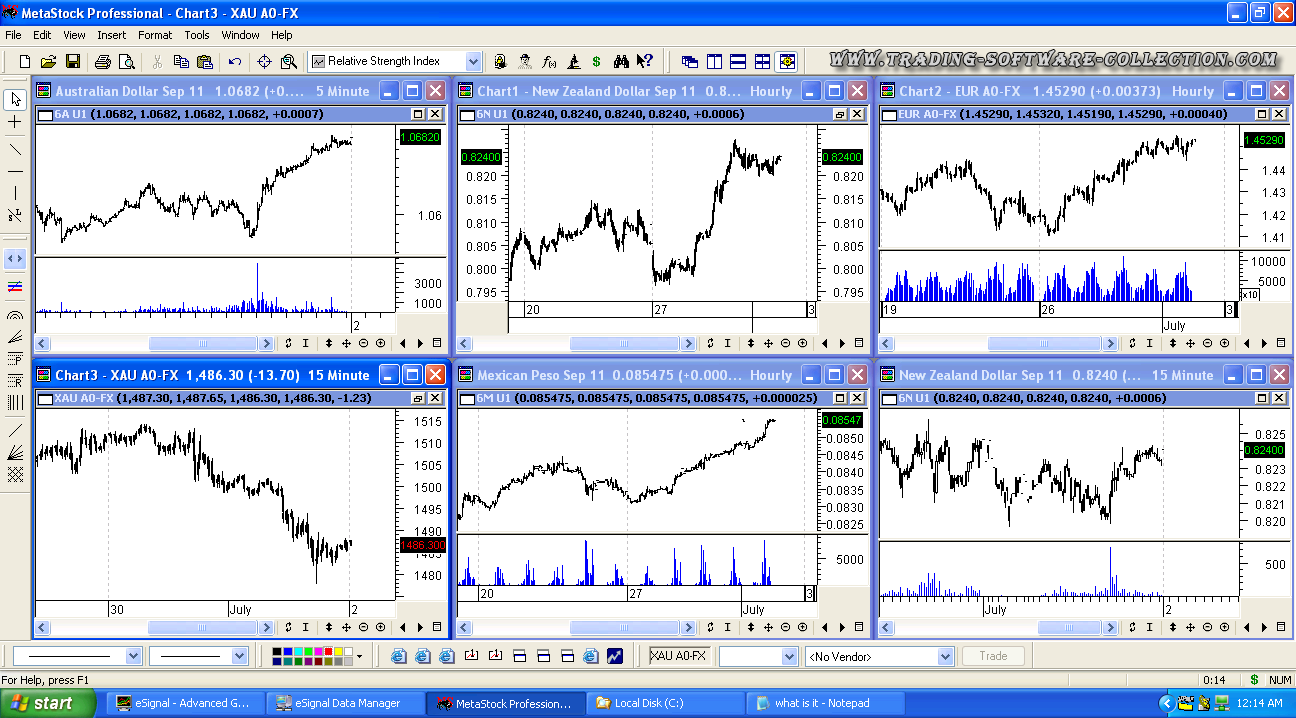Viewport: 1296px width, 718px height.
Task: Pick the trendline drawing tool
Action: point(15,150)
